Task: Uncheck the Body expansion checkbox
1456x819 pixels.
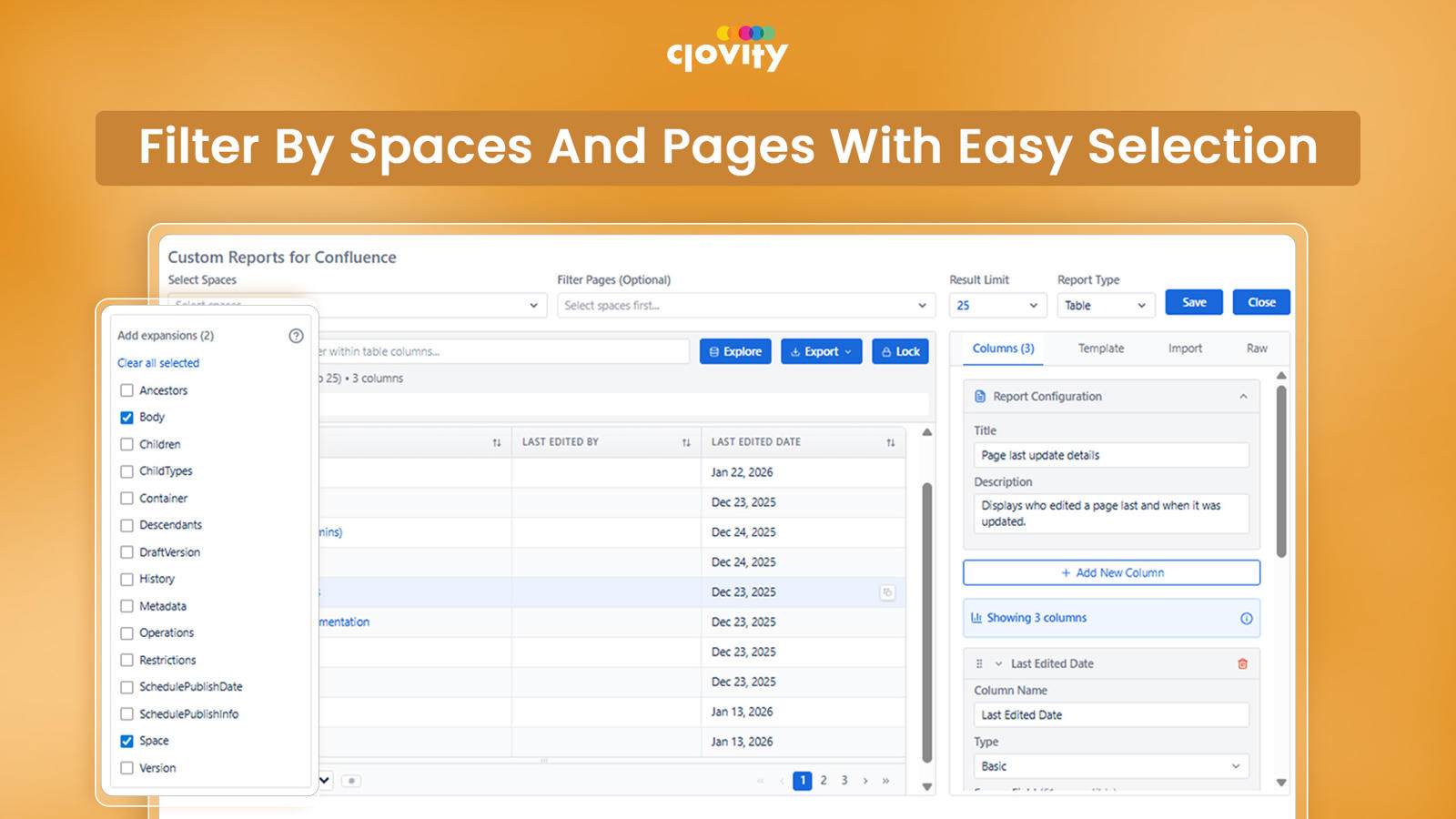Action: pos(126,418)
